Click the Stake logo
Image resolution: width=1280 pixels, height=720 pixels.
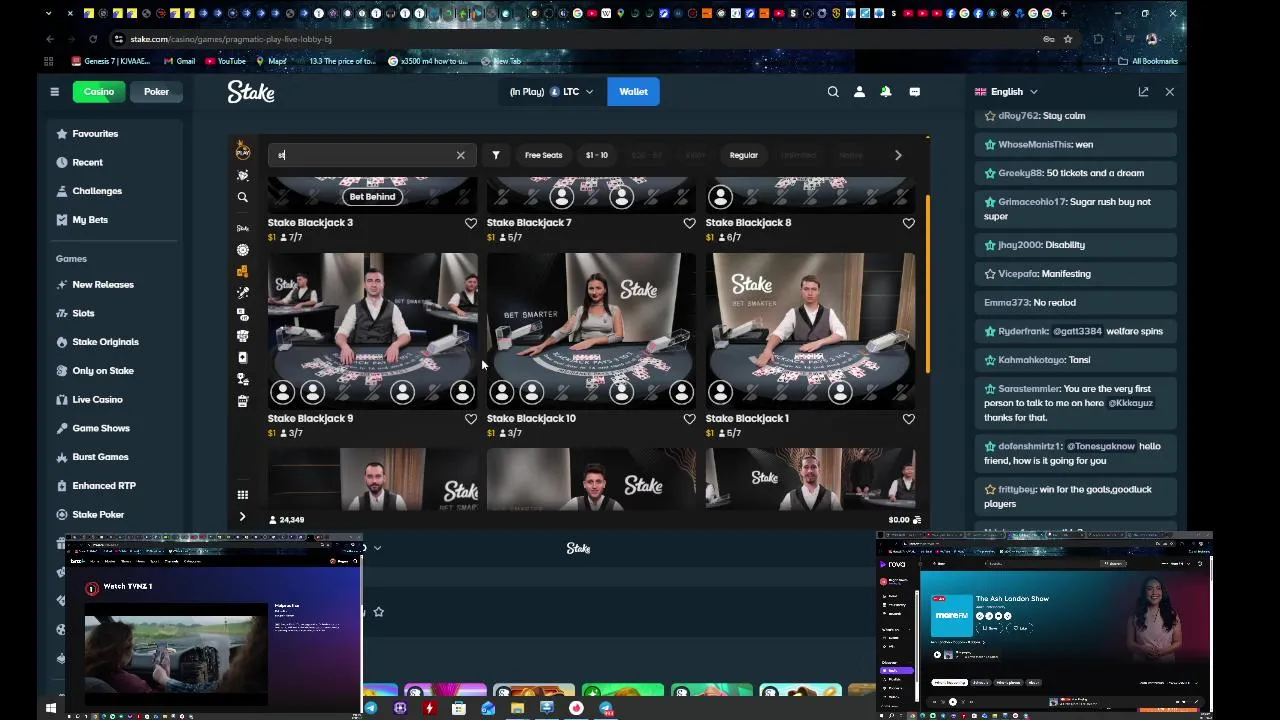point(250,92)
